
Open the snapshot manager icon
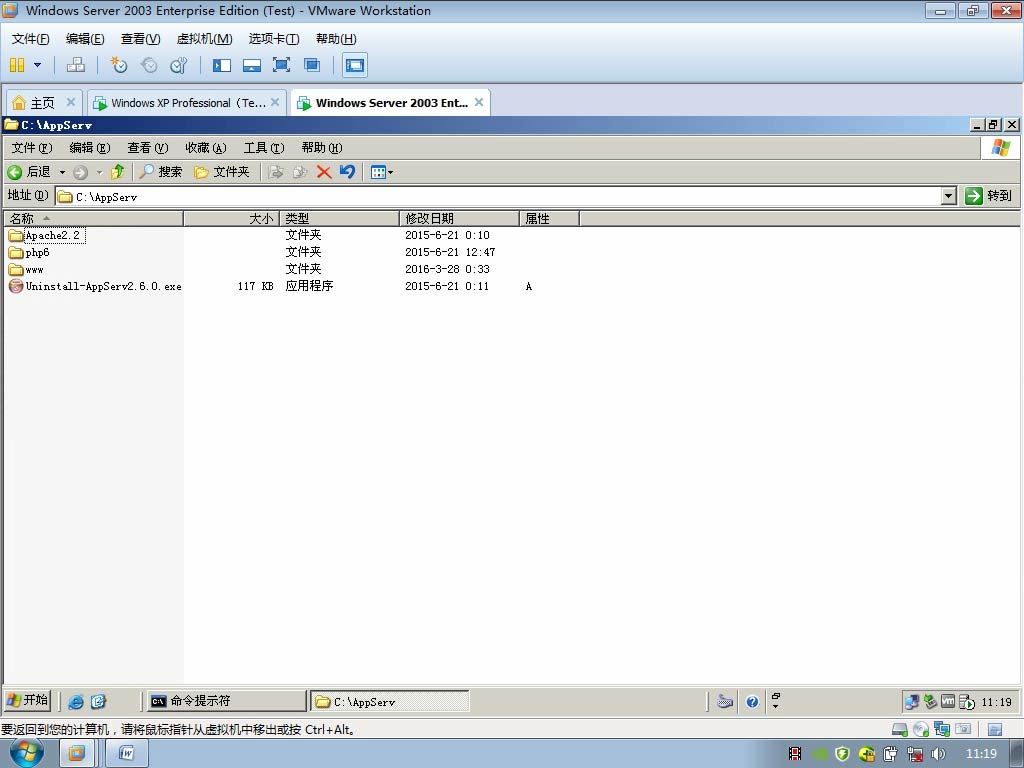pyautogui.click(x=178, y=65)
